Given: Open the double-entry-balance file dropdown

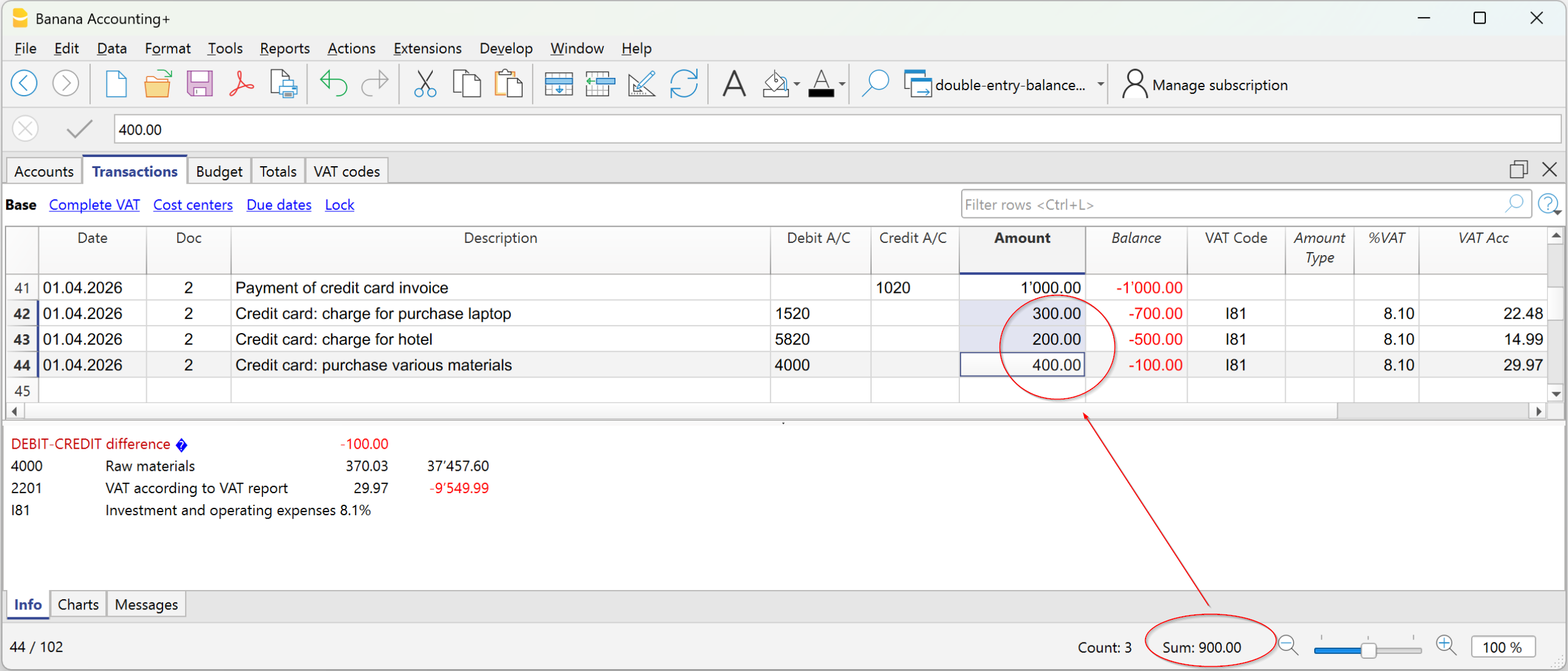Looking at the screenshot, I should (1100, 84).
